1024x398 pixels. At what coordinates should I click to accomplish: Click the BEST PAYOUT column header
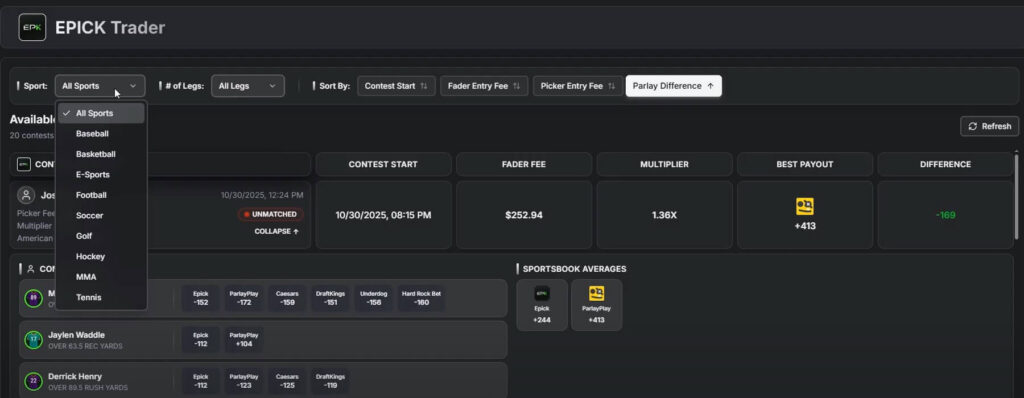805,164
